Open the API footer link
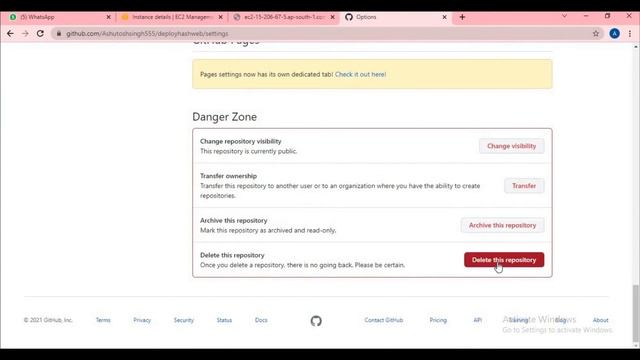 pyautogui.click(x=478, y=320)
